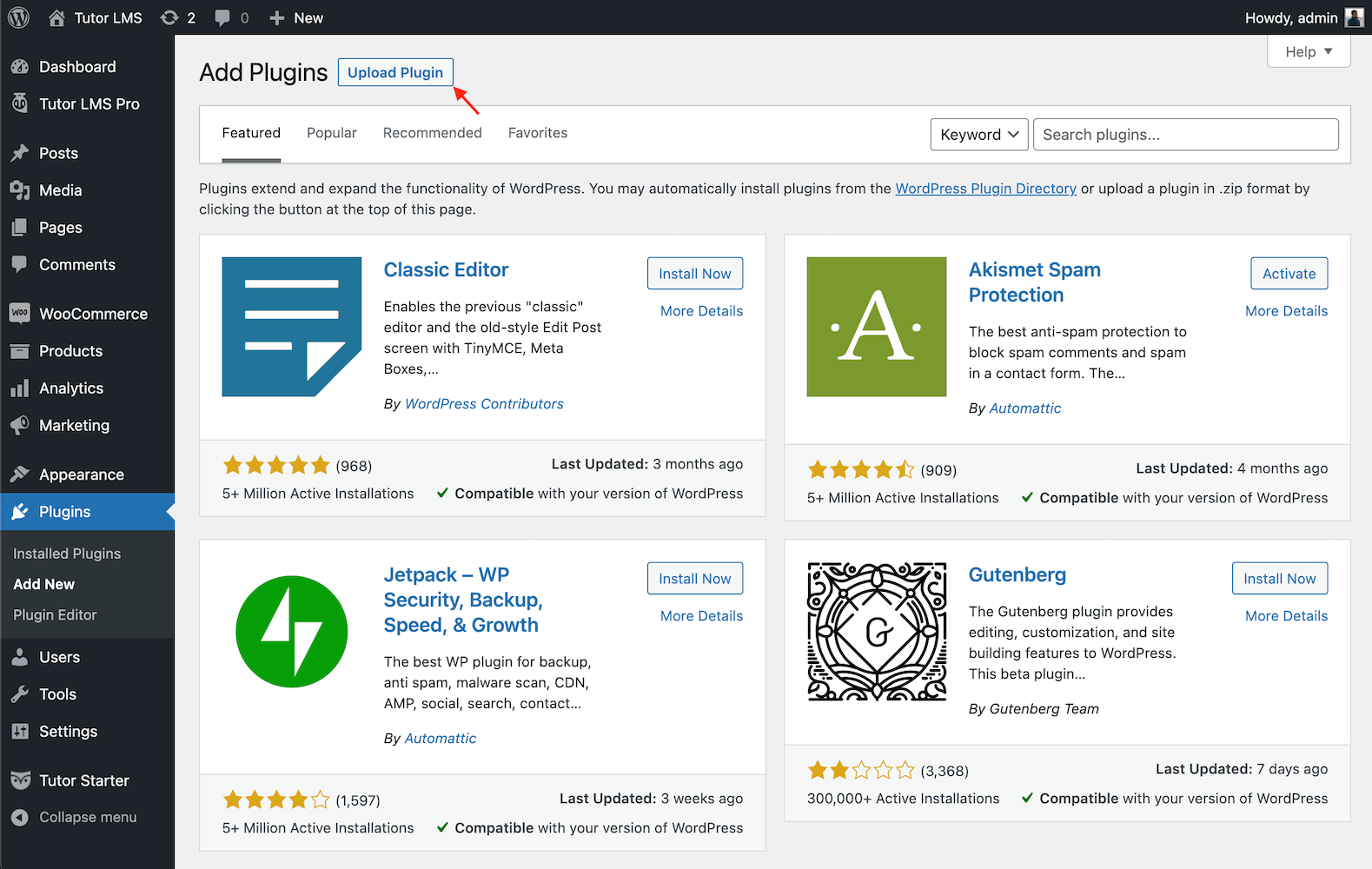Select Add New submenu item
Image resolution: width=1372 pixels, height=869 pixels.
tap(44, 584)
